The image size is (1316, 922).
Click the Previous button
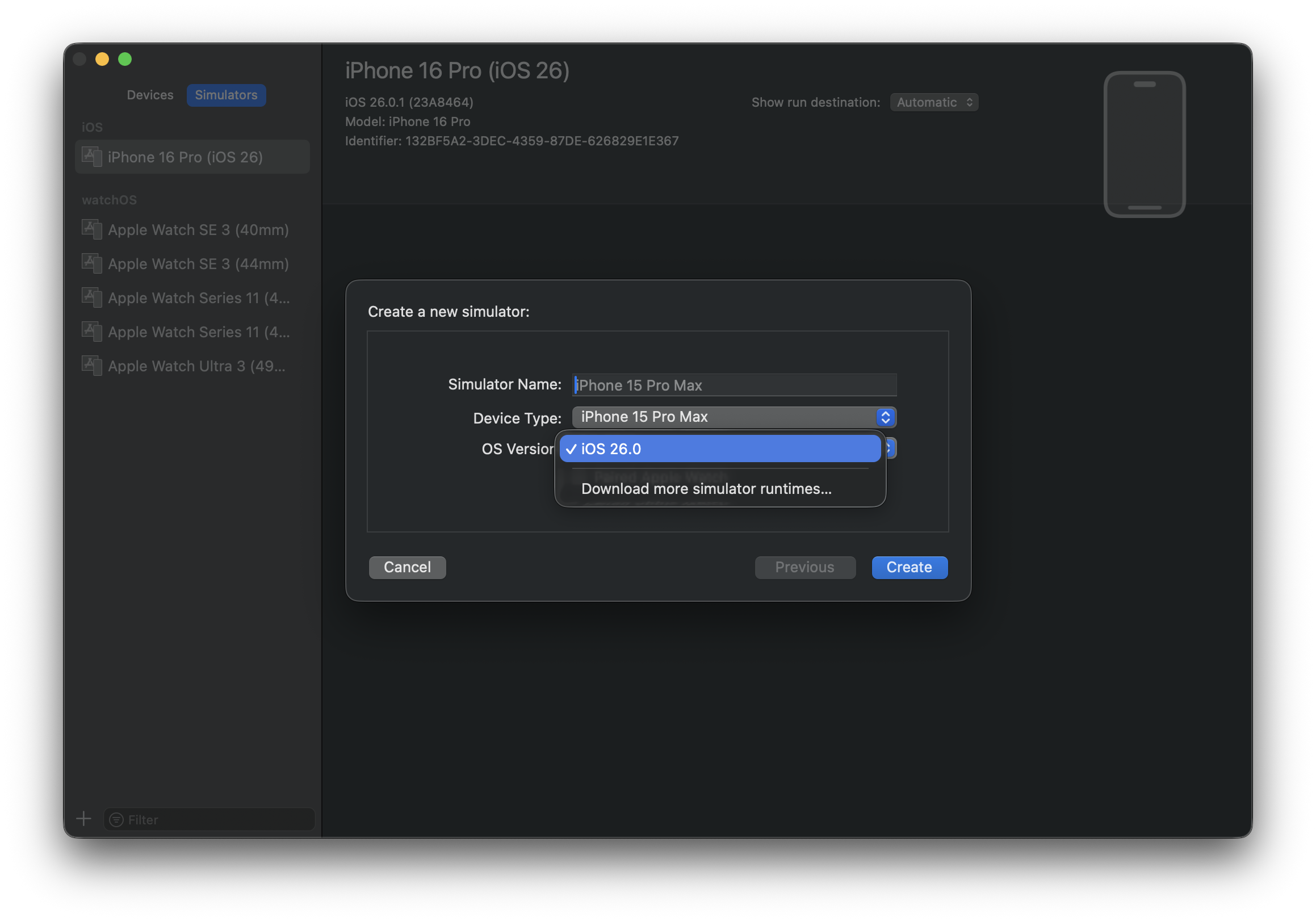(x=804, y=567)
